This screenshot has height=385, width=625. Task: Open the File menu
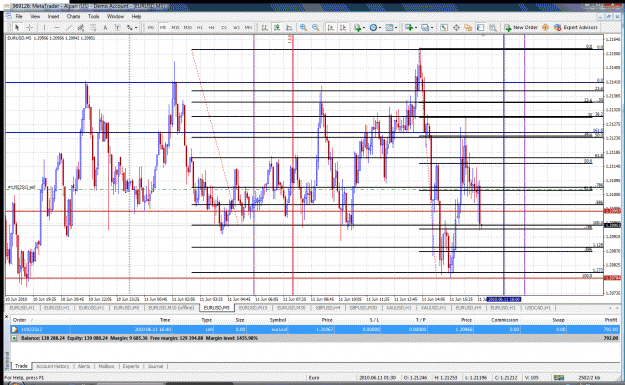[x=19, y=16]
